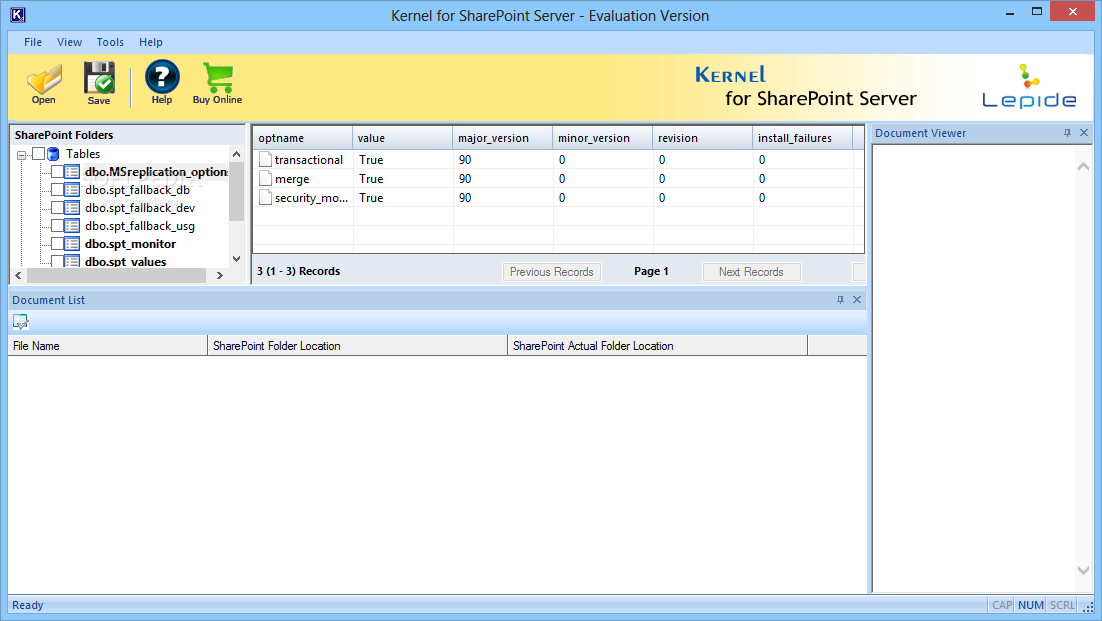Click the Tables database icon in tree
The image size is (1102, 621).
point(53,154)
